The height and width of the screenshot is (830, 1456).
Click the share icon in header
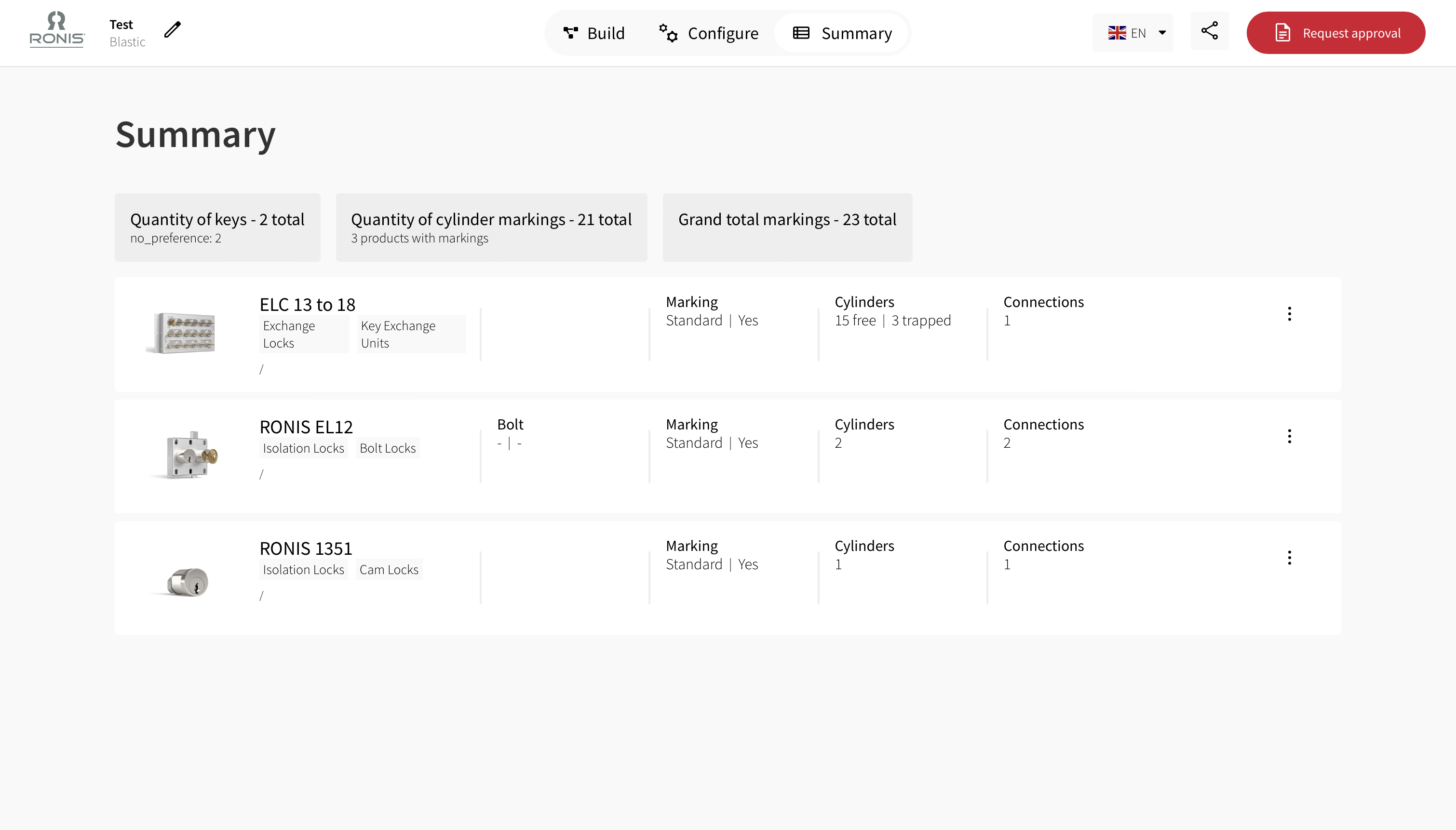tap(1209, 31)
